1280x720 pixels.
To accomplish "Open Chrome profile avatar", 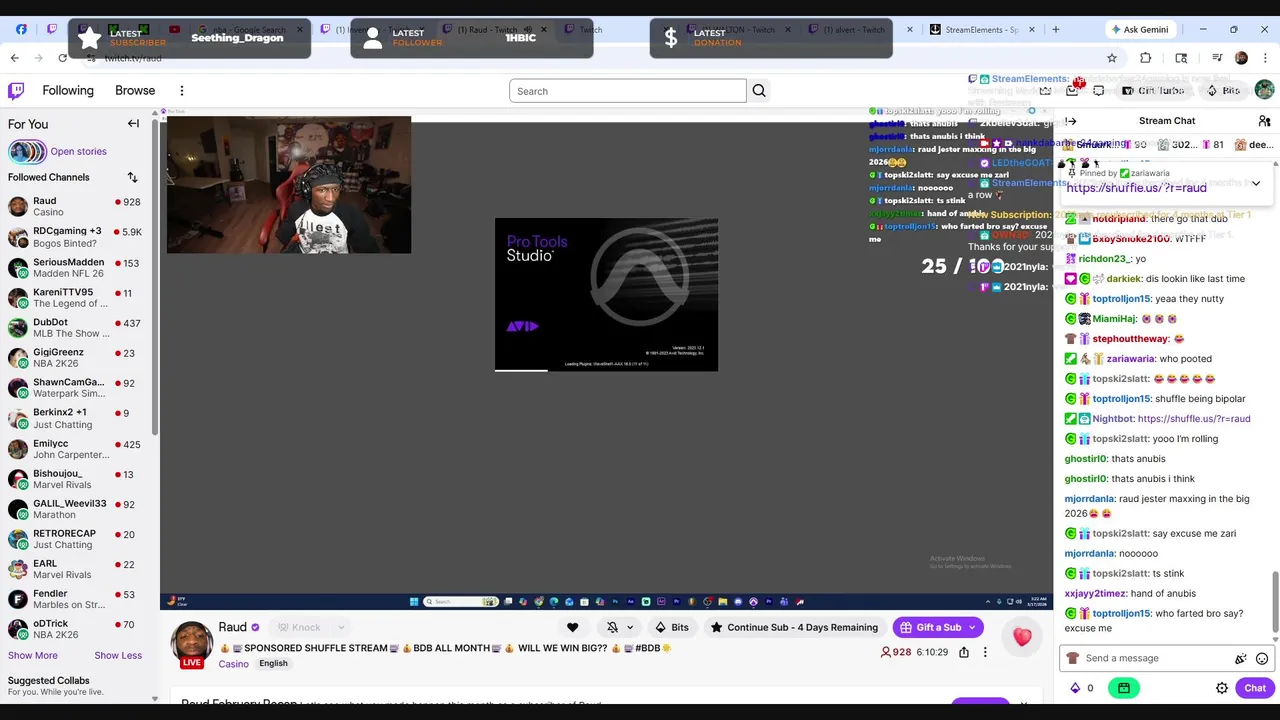I will [x=1241, y=58].
